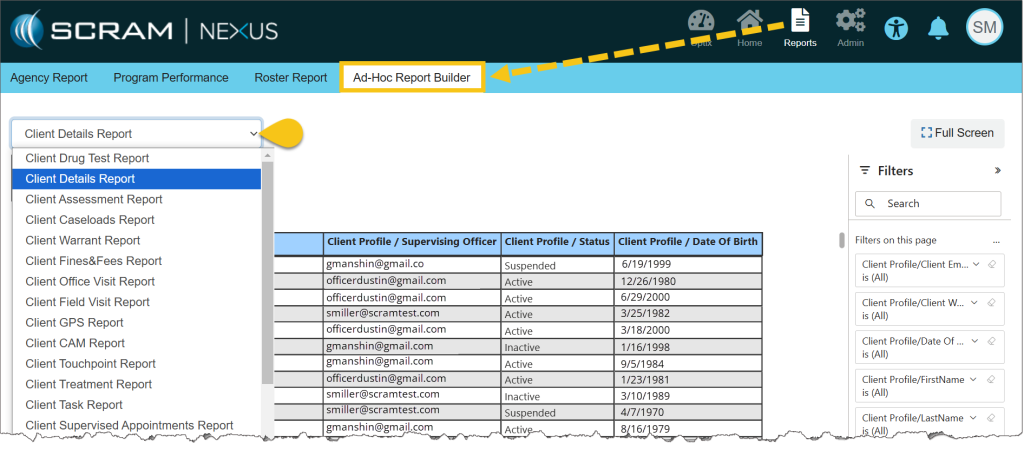Open the Client Details Report dropdown

[x=136, y=133]
